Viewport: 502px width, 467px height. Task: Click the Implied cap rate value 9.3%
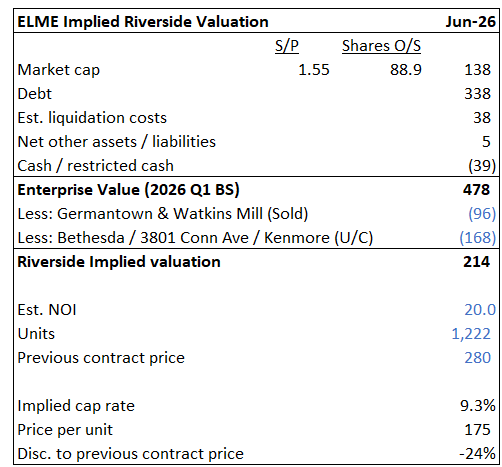tap(478, 406)
